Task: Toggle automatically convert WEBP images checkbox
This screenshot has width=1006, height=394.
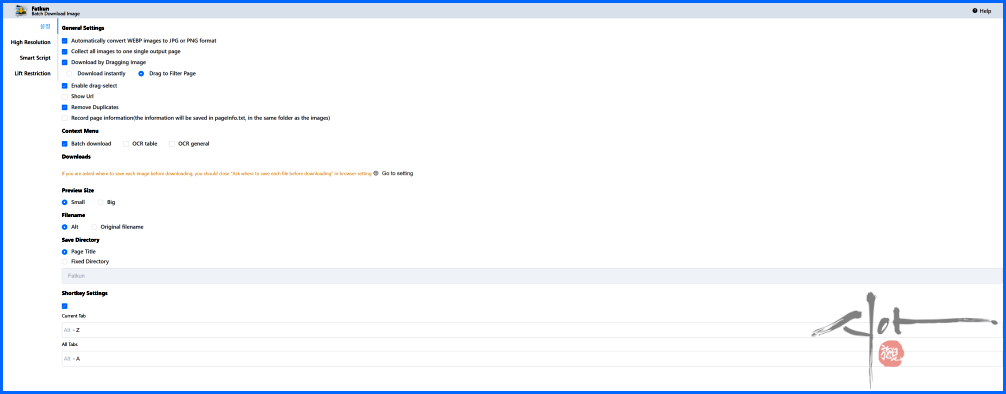Action: pyautogui.click(x=64, y=40)
